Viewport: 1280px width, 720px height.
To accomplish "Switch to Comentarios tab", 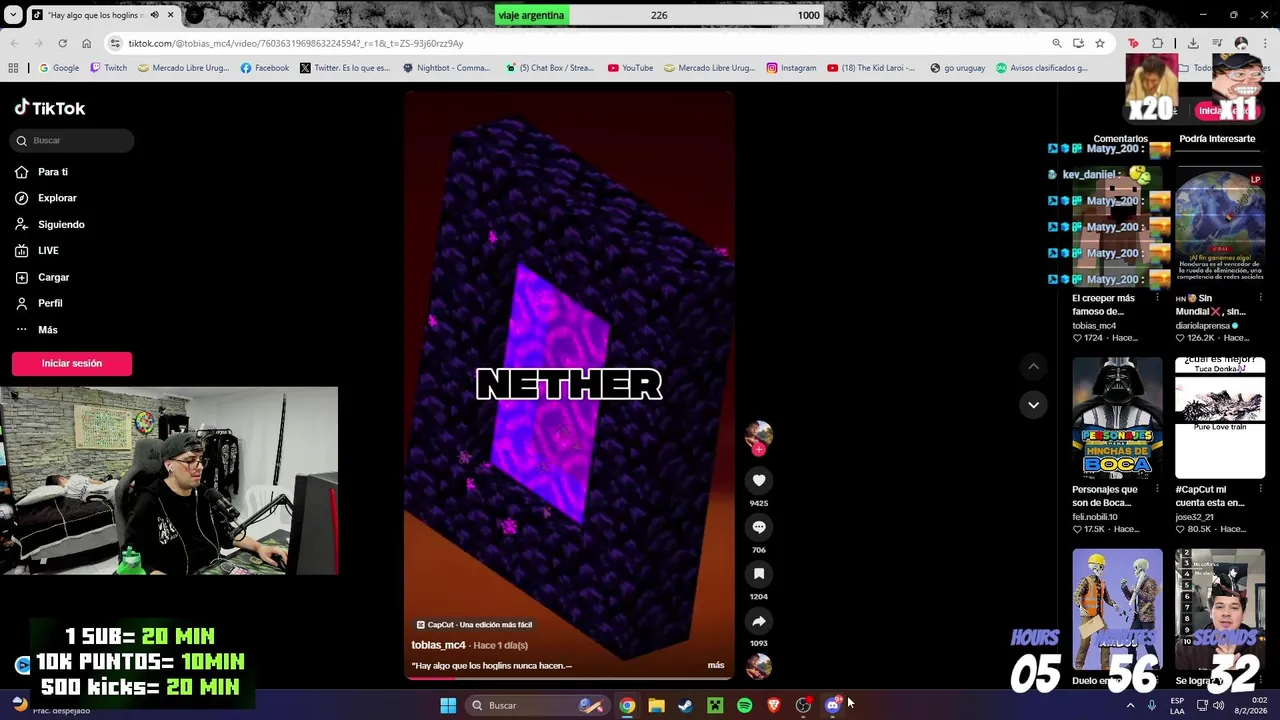I will tap(1120, 139).
